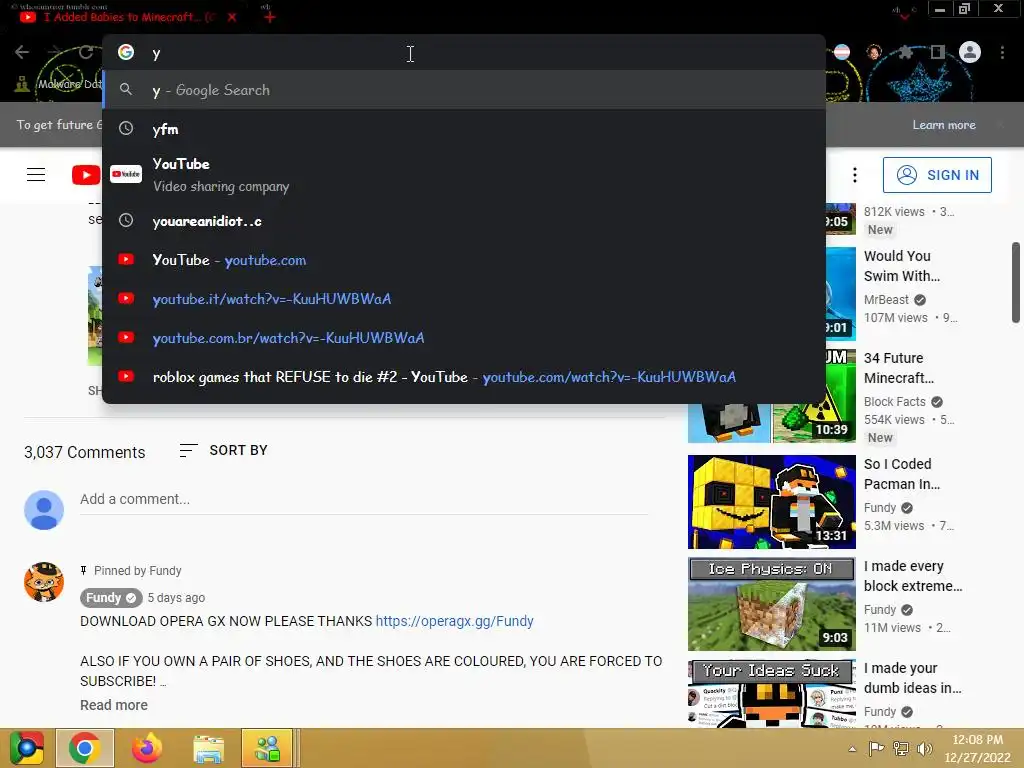Close the Minecraft video browser tab
The width and height of the screenshot is (1024, 768).
232,18
